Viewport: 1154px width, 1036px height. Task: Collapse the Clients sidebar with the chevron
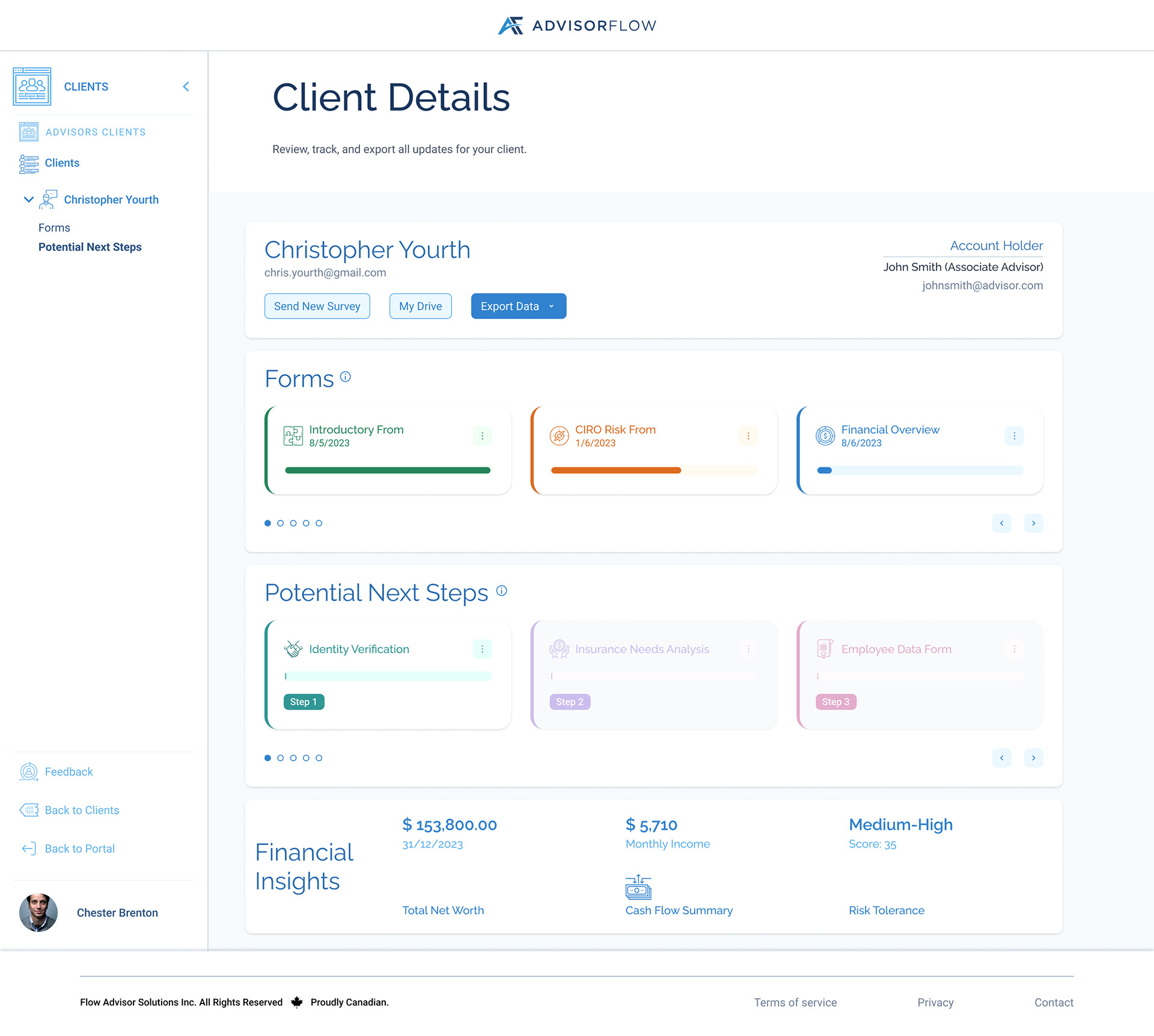click(185, 86)
